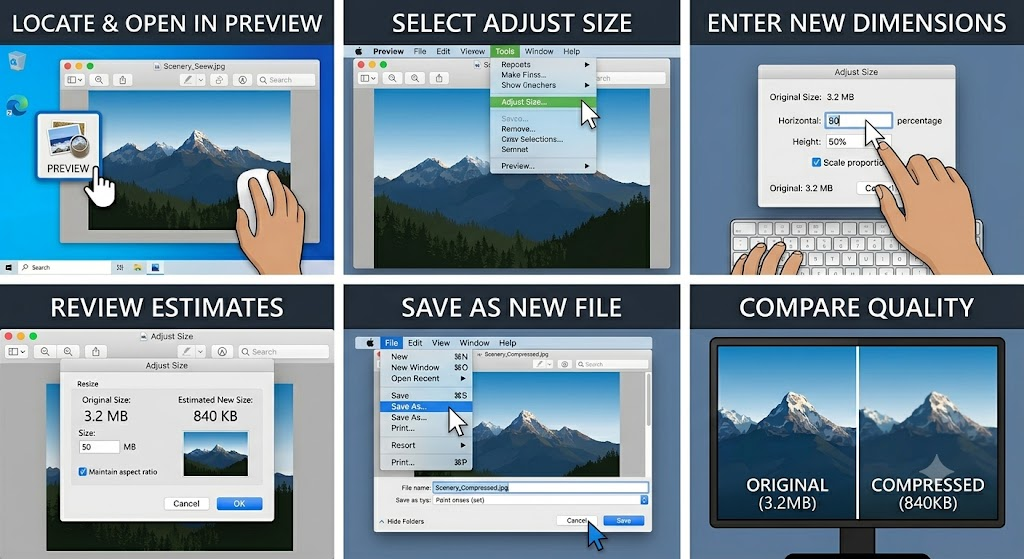Open the Tools menu in the menu bar
This screenshot has width=1024, height=559.
point(504,51)
